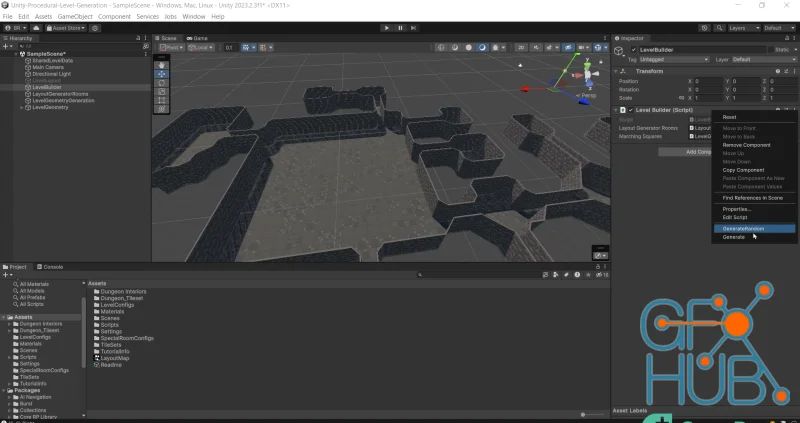Open the Window menu
Image resolution: width=800 pixels, height=423 pixels.
click(x=194, y=17)
